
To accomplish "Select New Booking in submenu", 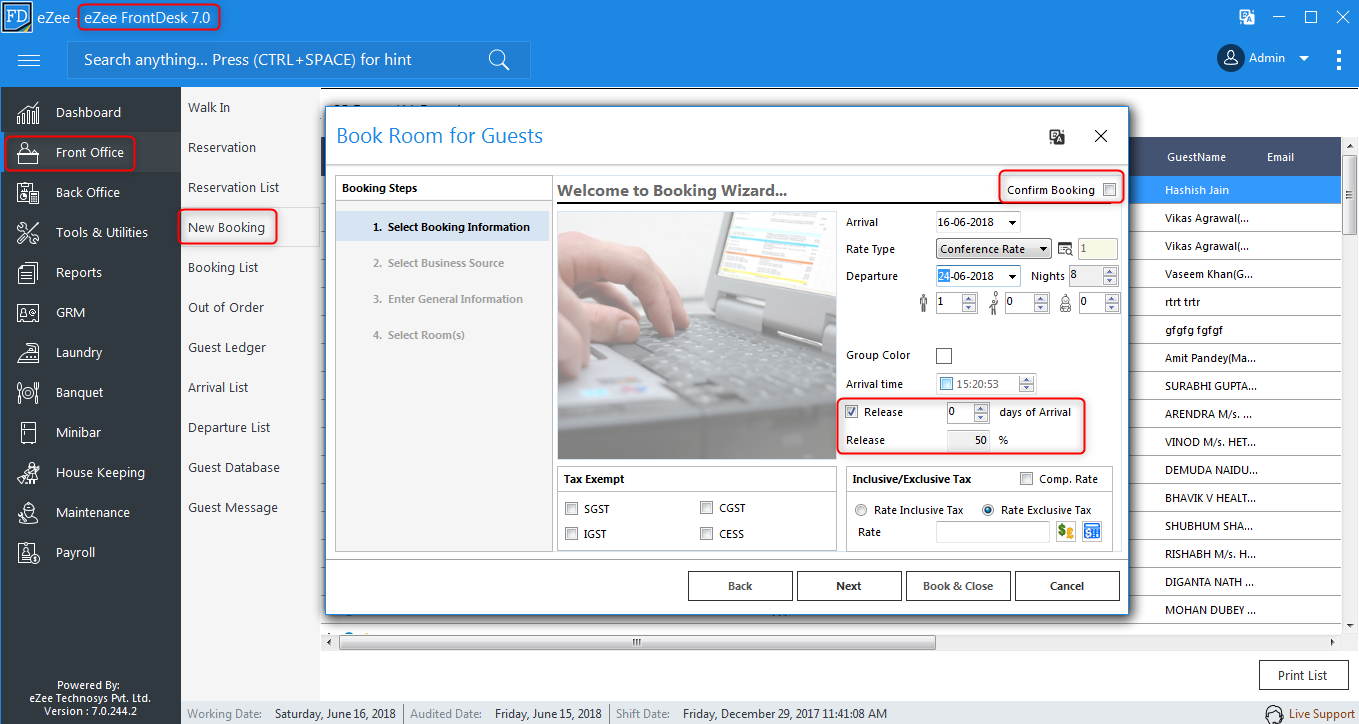I will [227, 228].
